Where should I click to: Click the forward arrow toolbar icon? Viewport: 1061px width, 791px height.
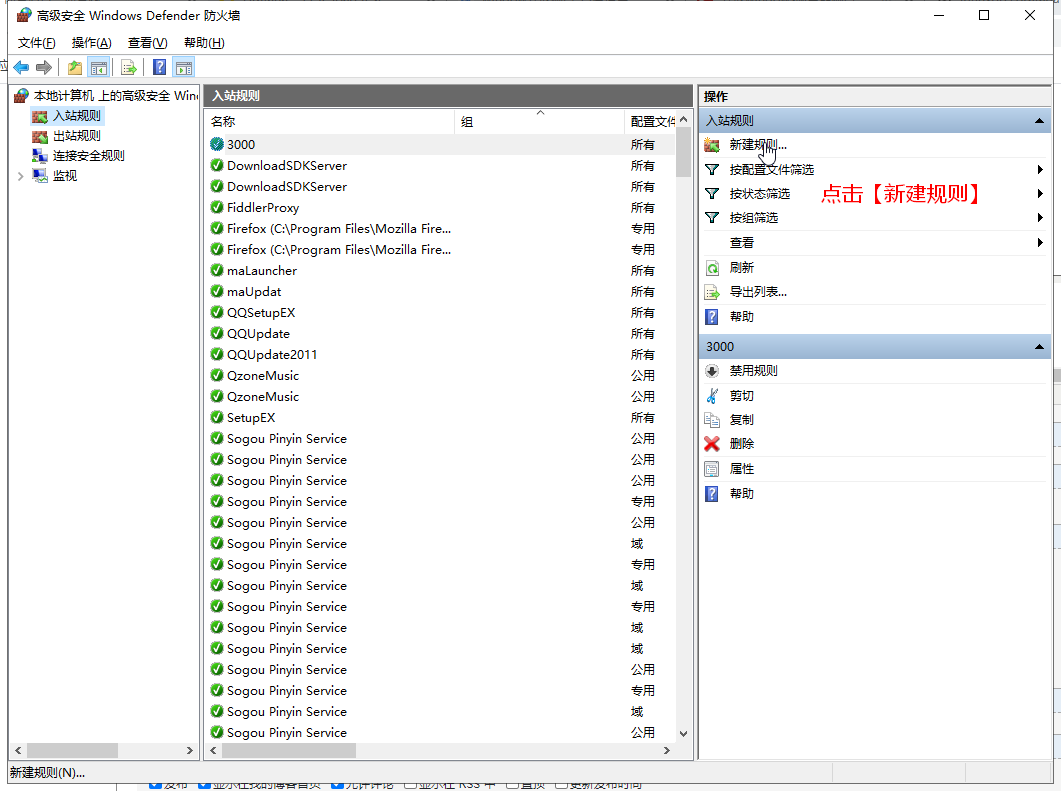[44, 68]
